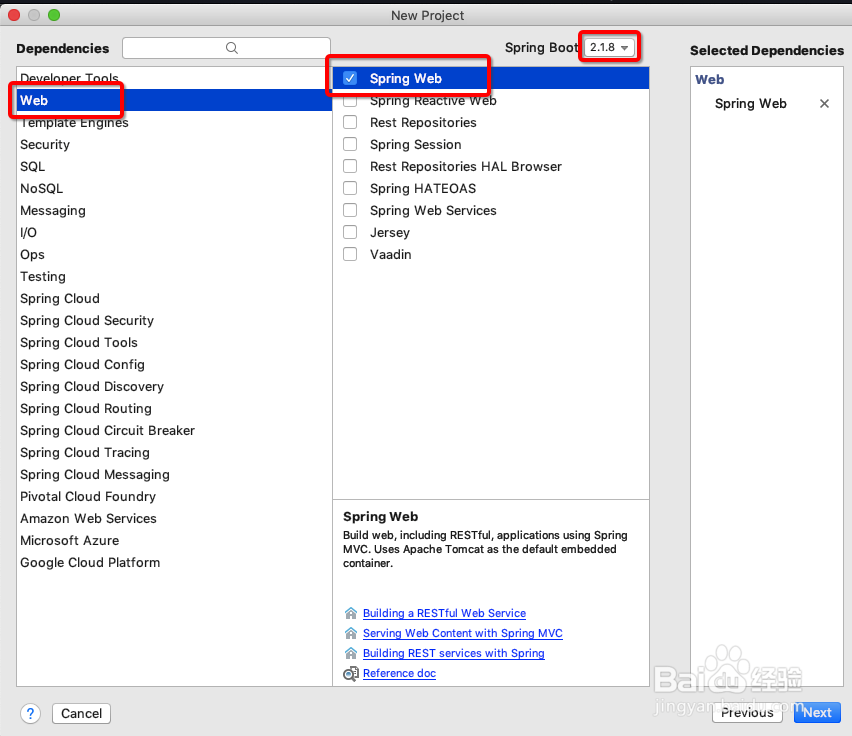
Task: Select the Microsoft Azure category
Action: [174, 540]
